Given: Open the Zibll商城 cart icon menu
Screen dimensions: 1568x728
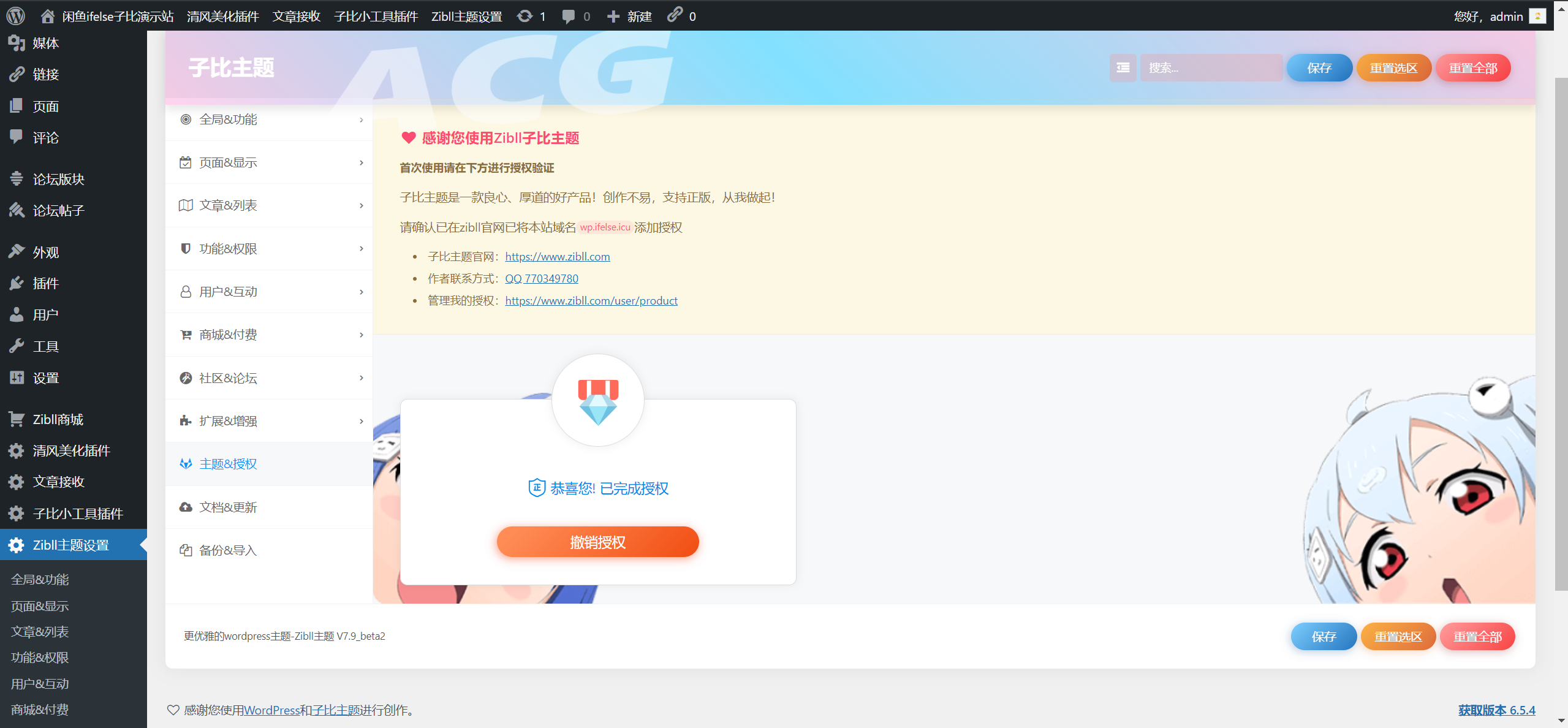Looking at the screenshot, I should click(x=17, y=419).
